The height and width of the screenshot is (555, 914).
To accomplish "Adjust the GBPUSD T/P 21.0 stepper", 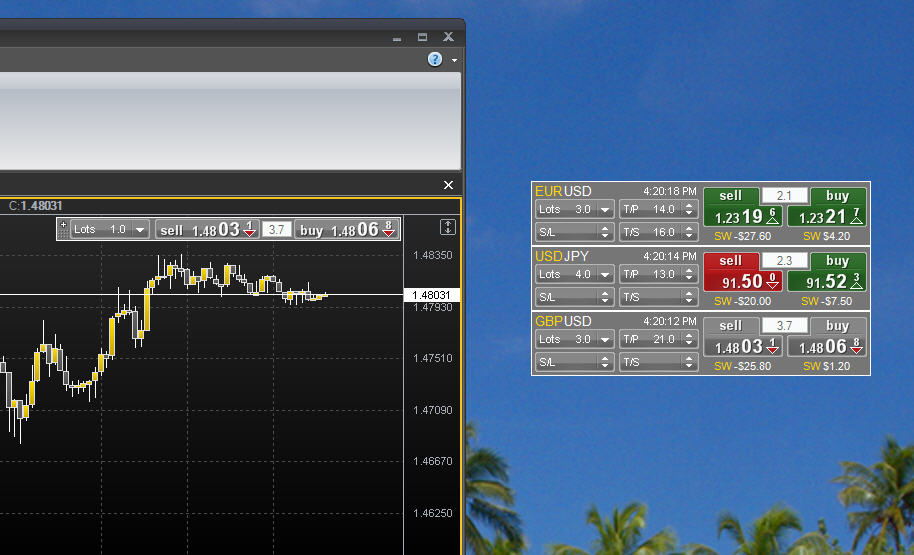I will tap(688, 340).
